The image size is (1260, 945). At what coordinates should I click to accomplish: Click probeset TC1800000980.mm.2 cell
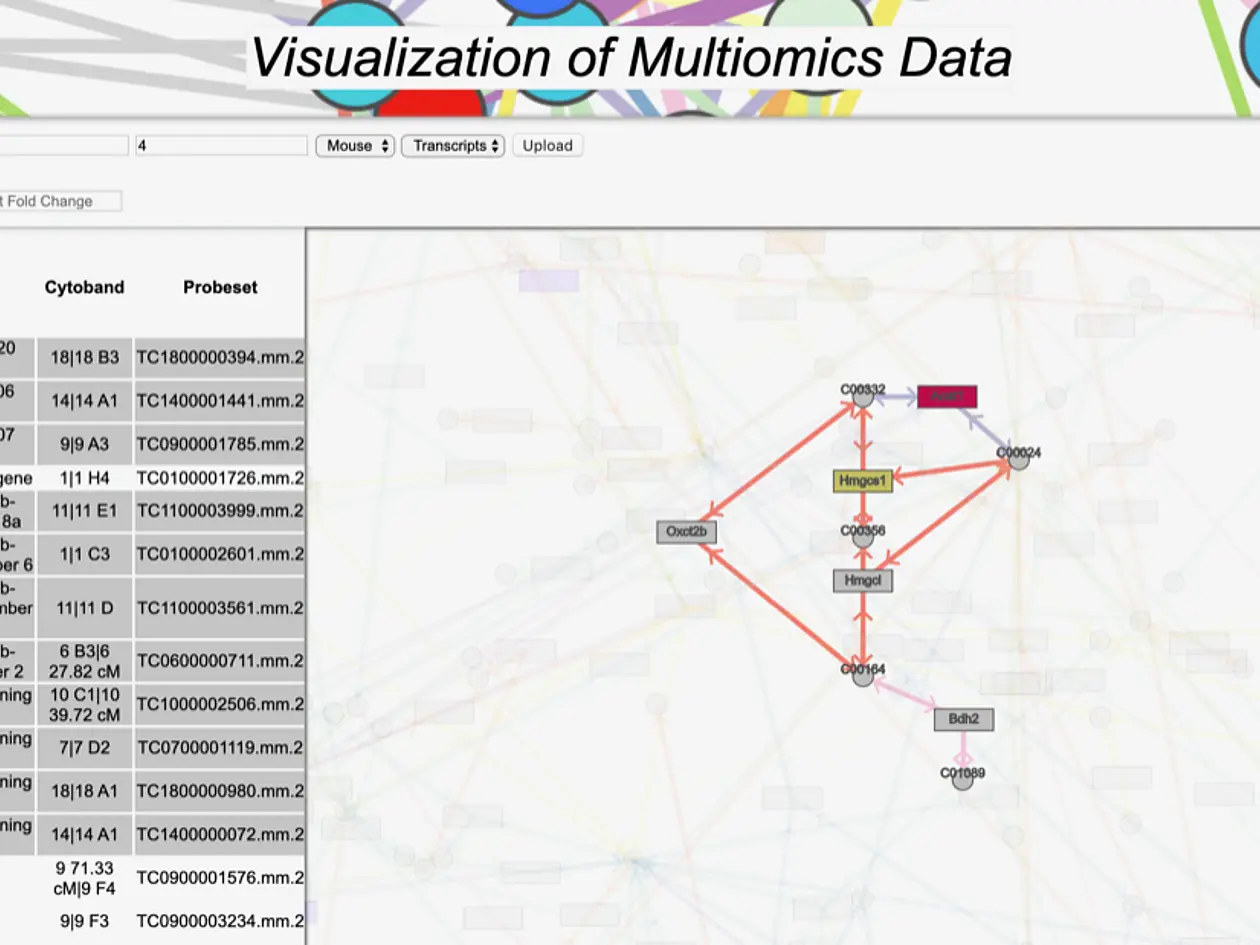pos(220,791)
